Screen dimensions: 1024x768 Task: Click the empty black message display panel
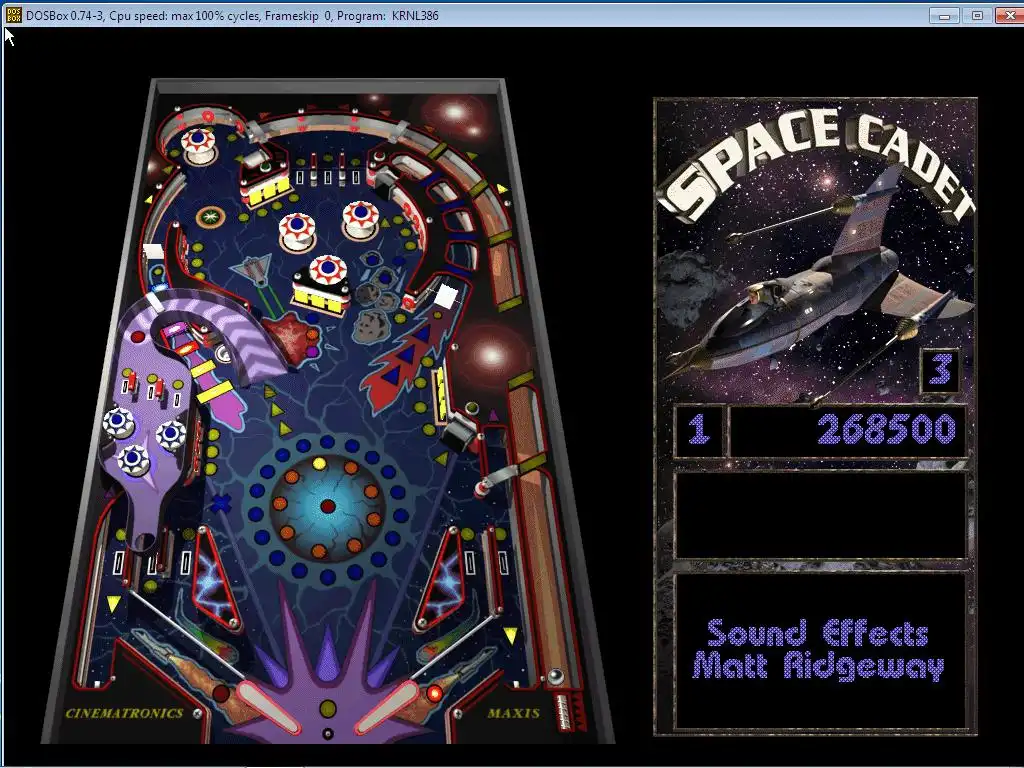pyautogui.click(x=820, y=515)
